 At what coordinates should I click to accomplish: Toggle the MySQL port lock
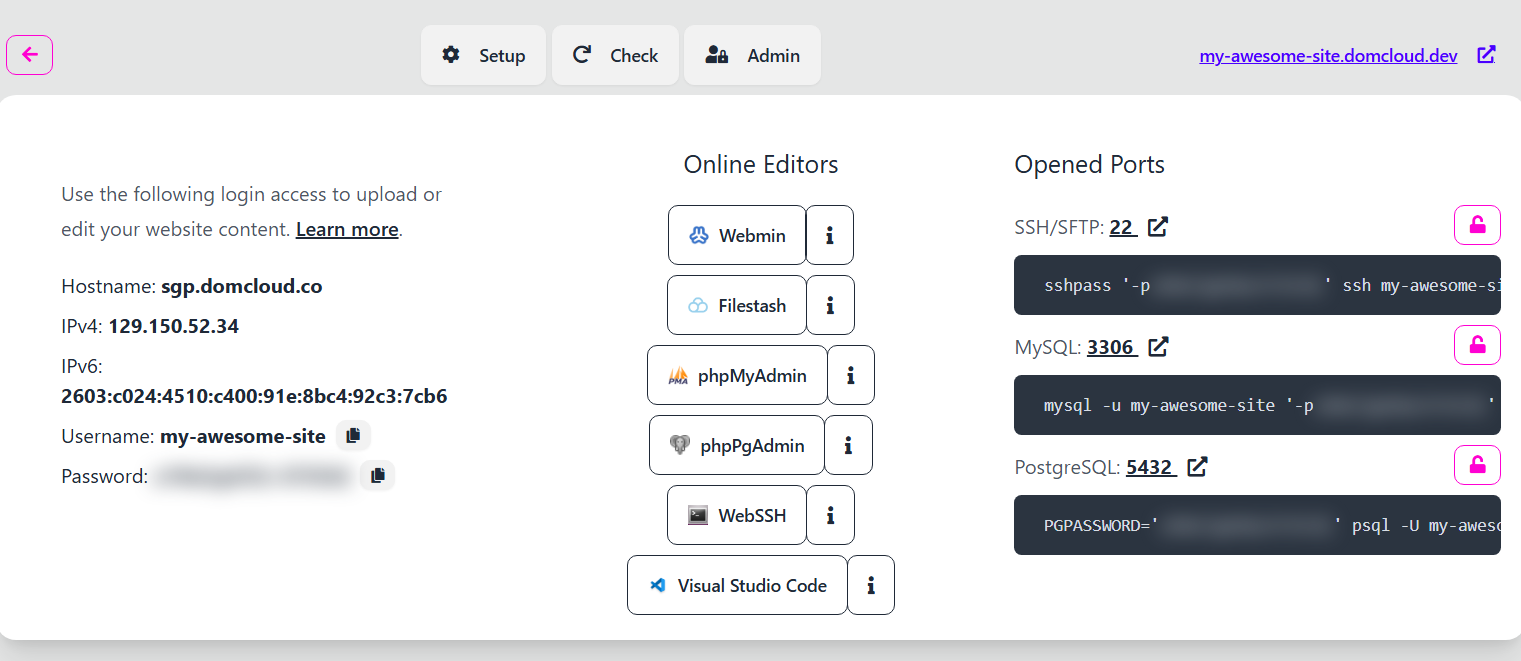[x=1476, y=345]
